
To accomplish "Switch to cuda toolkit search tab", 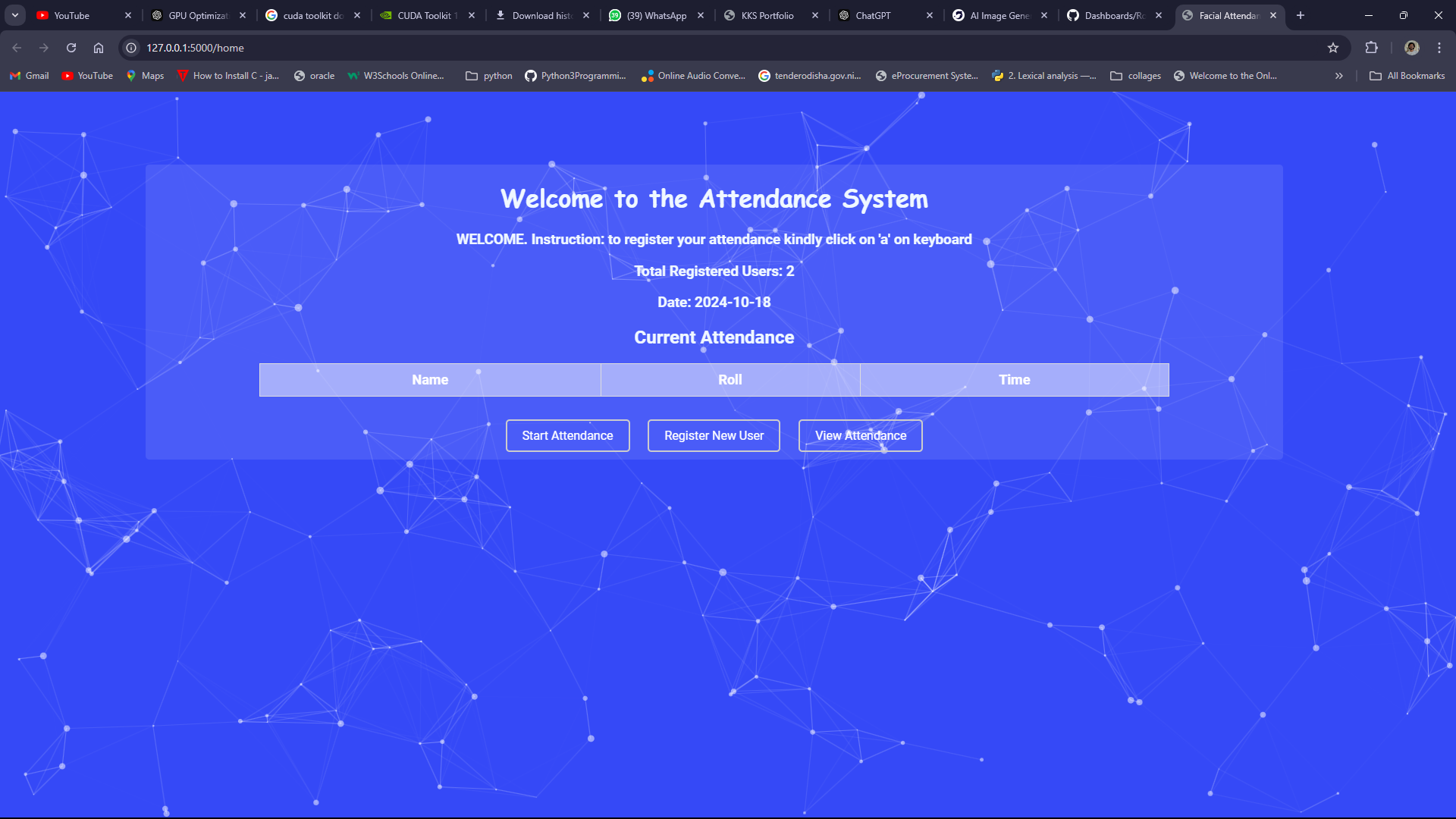I will pyautogui.click(x=313, y=15).
